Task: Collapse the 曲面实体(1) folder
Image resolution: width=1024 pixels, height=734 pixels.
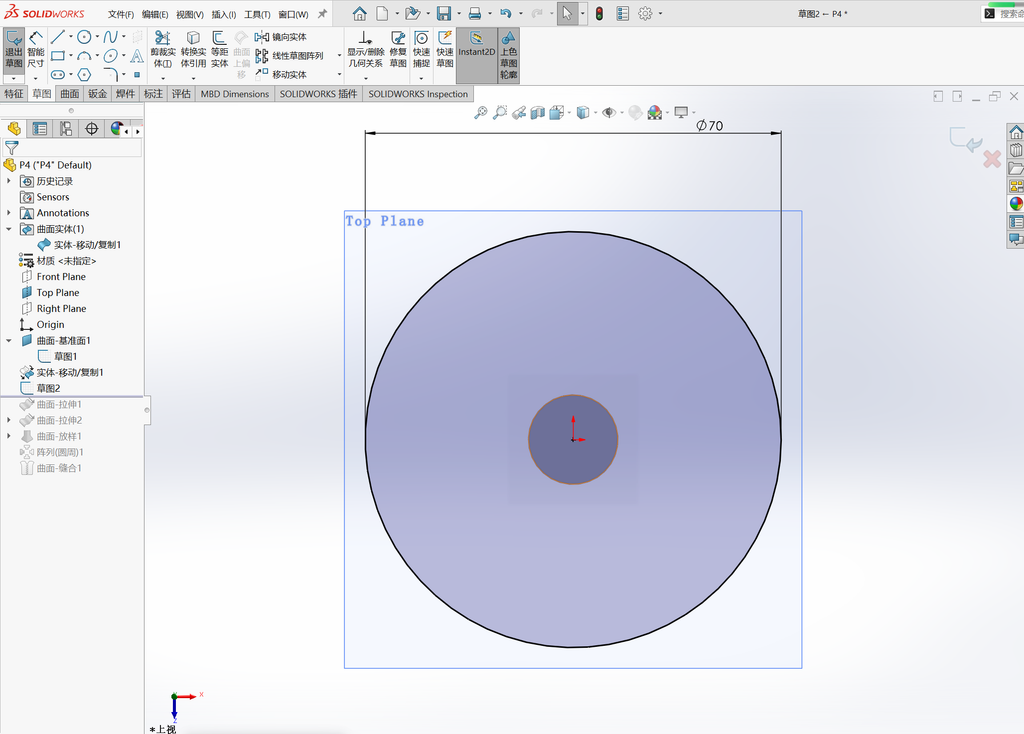Action: point(8,229)
